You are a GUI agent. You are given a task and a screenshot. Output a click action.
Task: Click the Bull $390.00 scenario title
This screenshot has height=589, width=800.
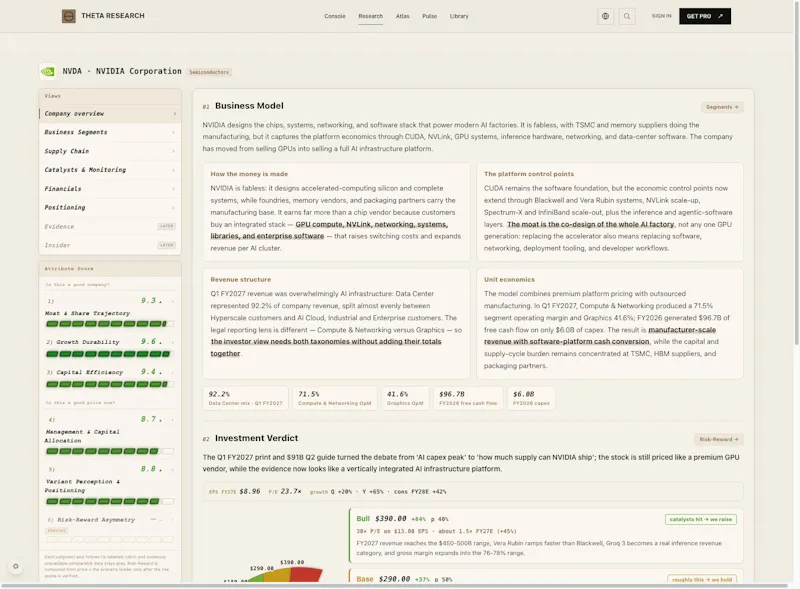pos(382,519)
